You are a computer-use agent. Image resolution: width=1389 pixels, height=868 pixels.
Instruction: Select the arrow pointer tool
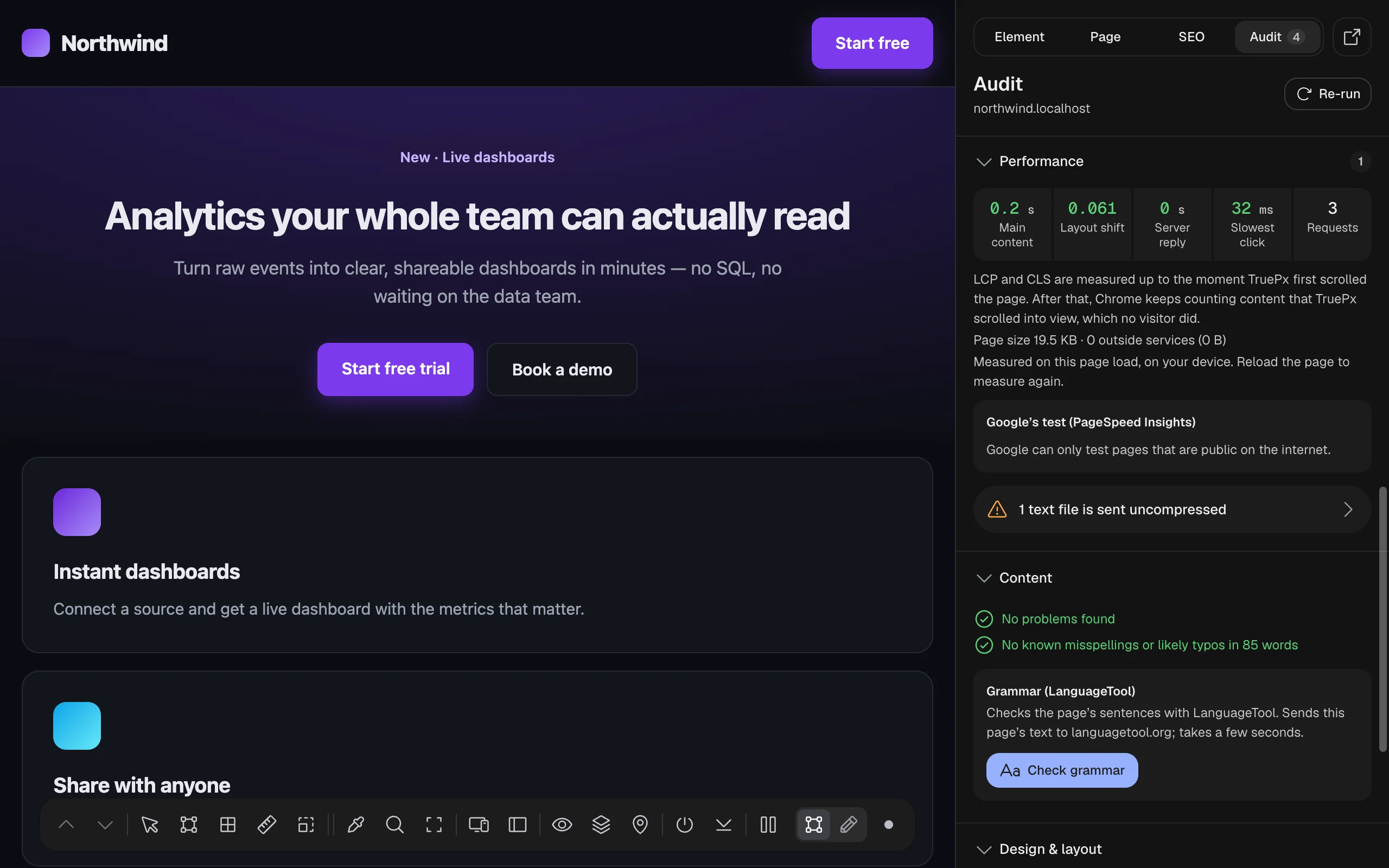(x=150, y=825)
